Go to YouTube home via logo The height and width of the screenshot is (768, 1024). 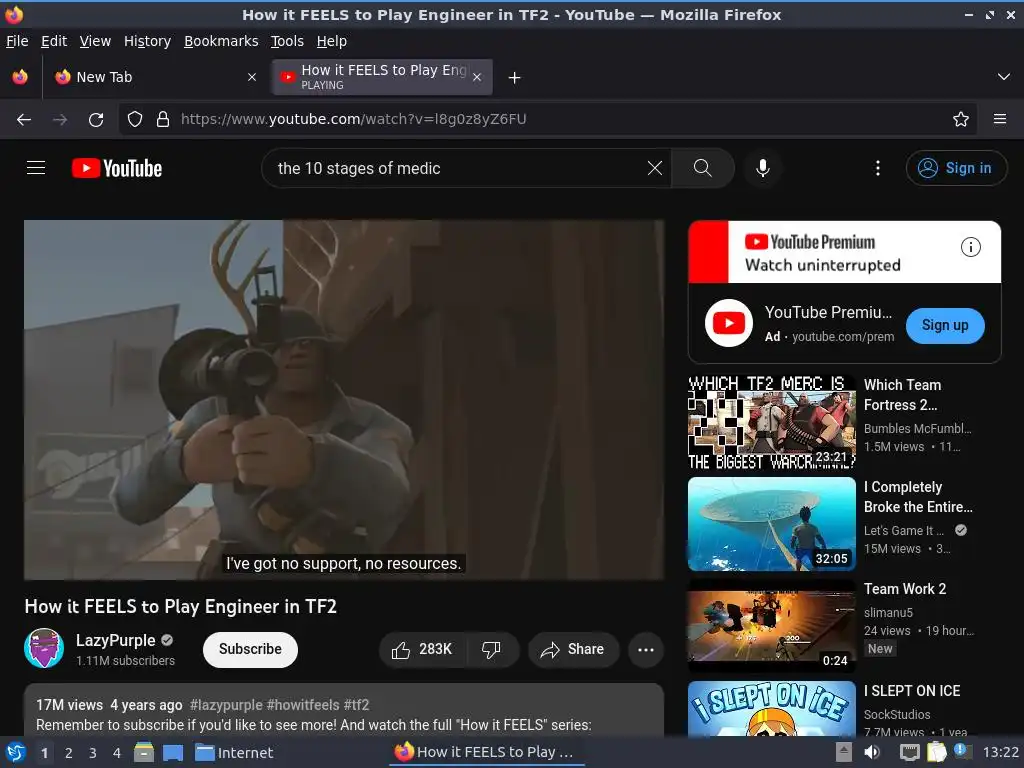117,168
